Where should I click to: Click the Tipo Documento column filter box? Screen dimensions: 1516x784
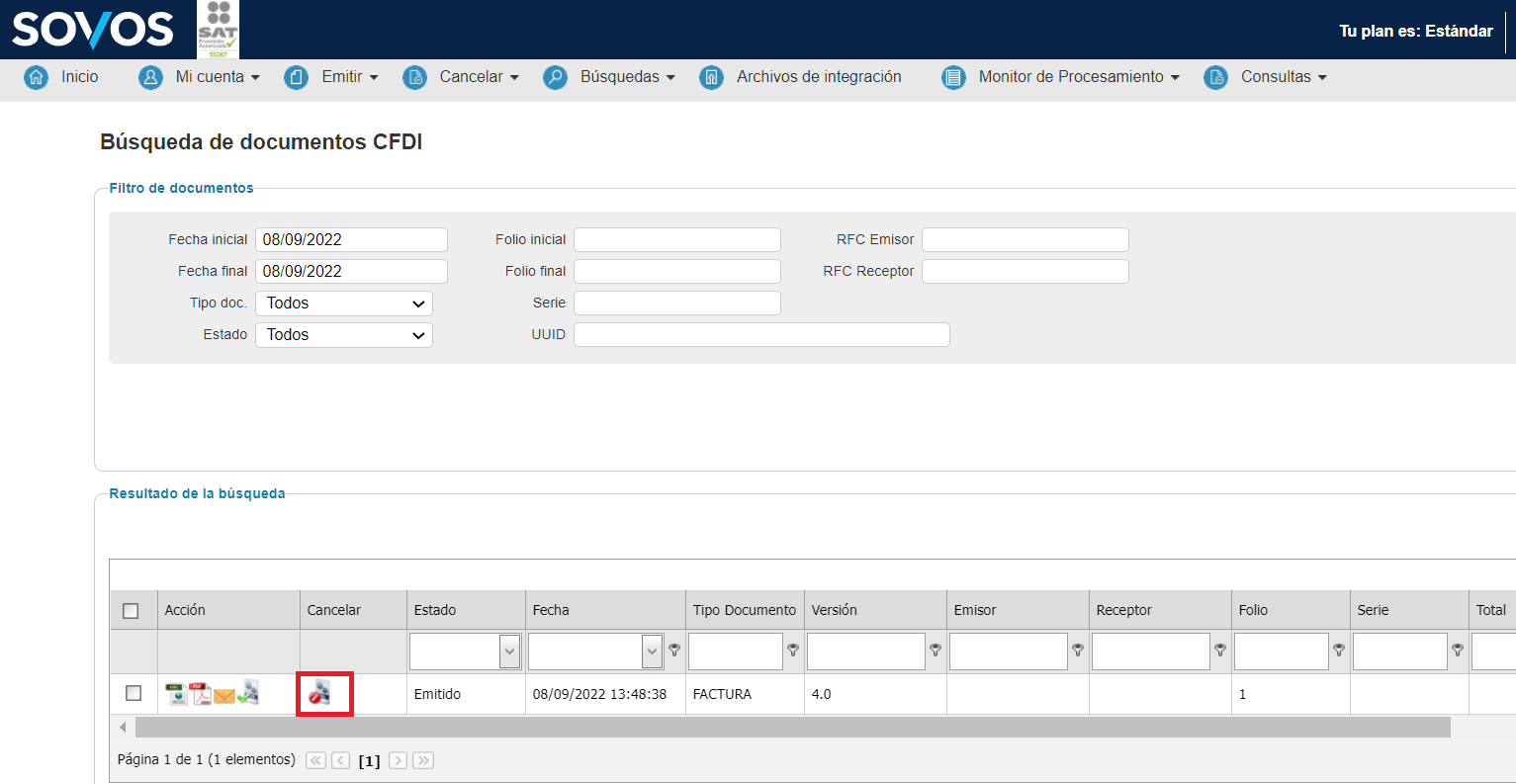pos(736,652)
